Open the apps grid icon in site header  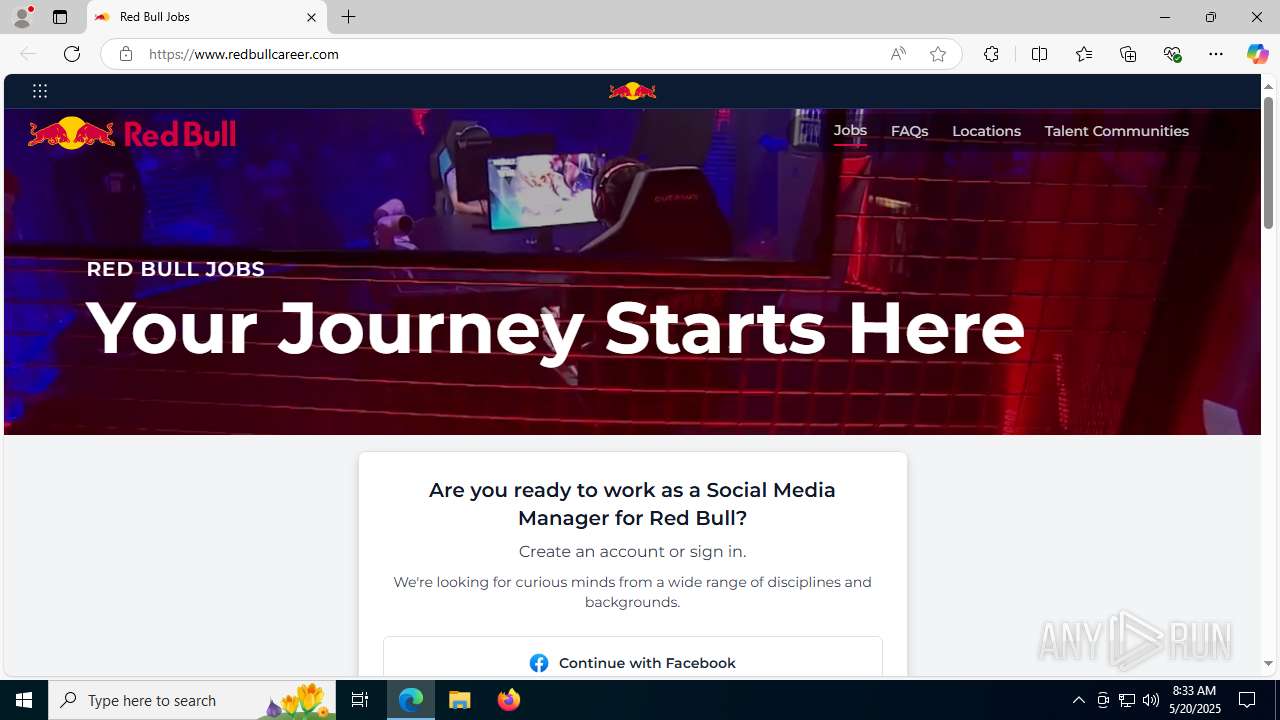(x=40, y=91)
